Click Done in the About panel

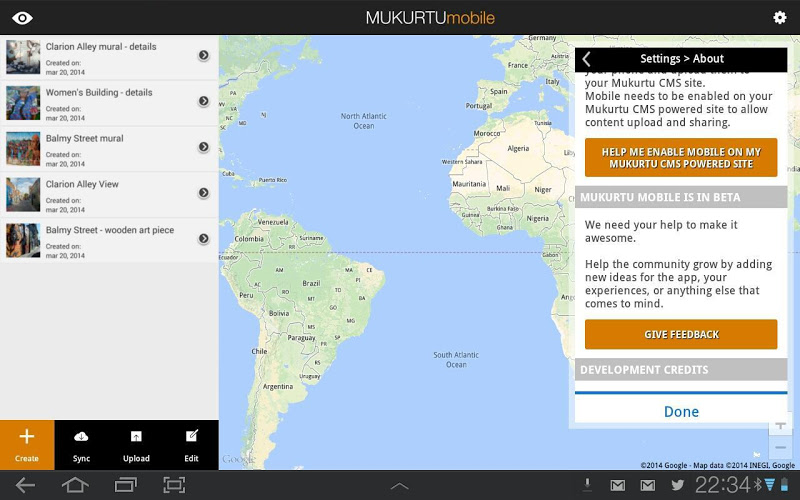(x=681, y=412)
